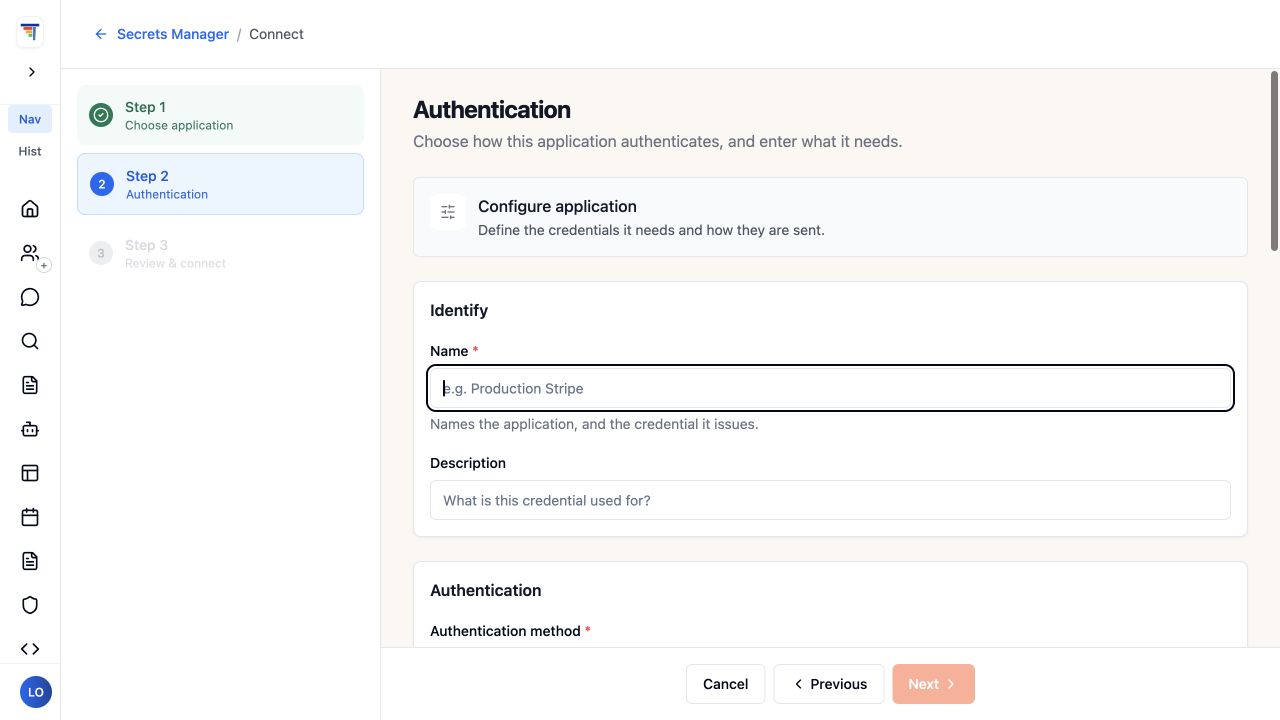
Task: Click the Description input field
Action: point(830,500)
